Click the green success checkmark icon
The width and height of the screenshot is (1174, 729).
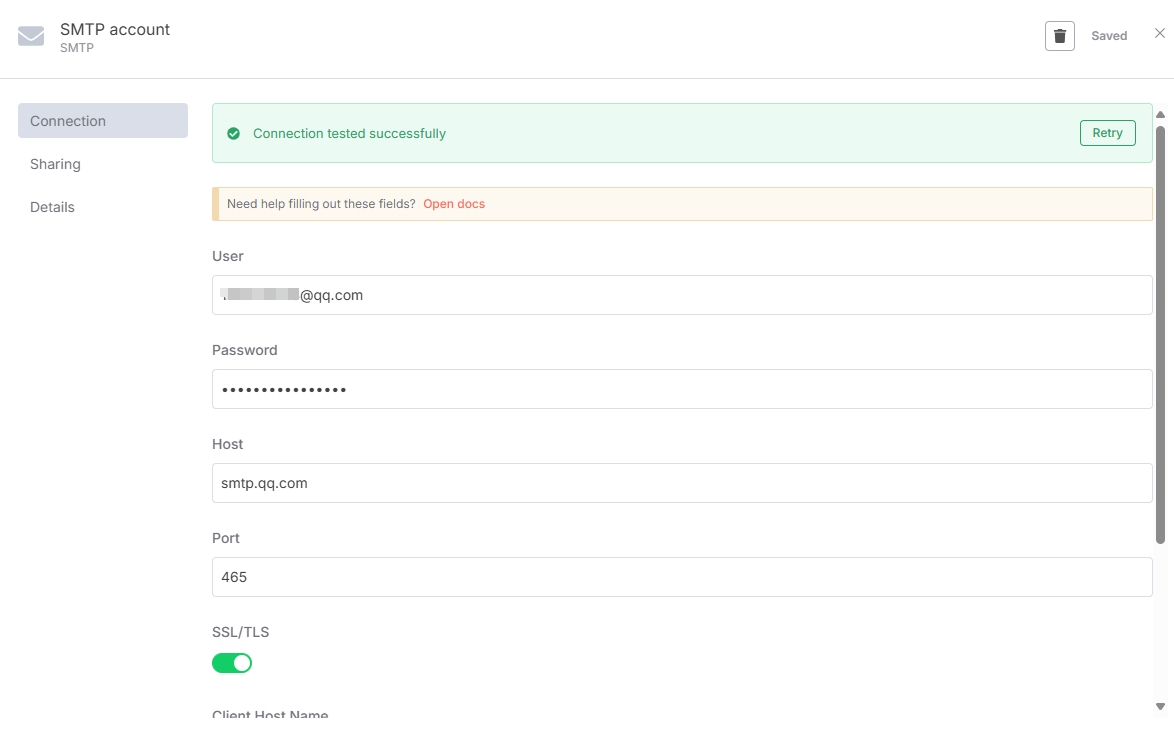pyautogui.click(x=233, y=134)
